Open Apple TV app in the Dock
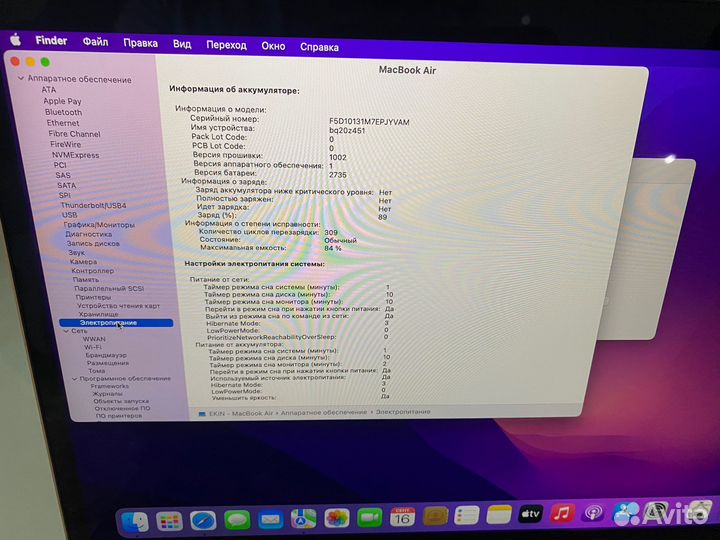Image resolution: width=720 pixels, height=540 pixels. click(x=530, y=514)
